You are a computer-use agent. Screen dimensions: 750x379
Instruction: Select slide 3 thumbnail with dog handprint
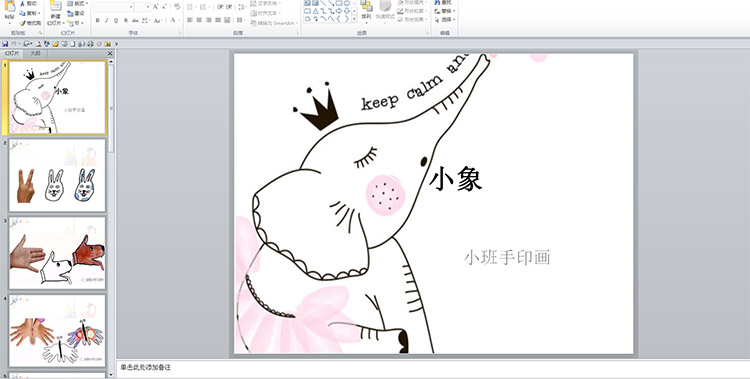pos(57,253)
